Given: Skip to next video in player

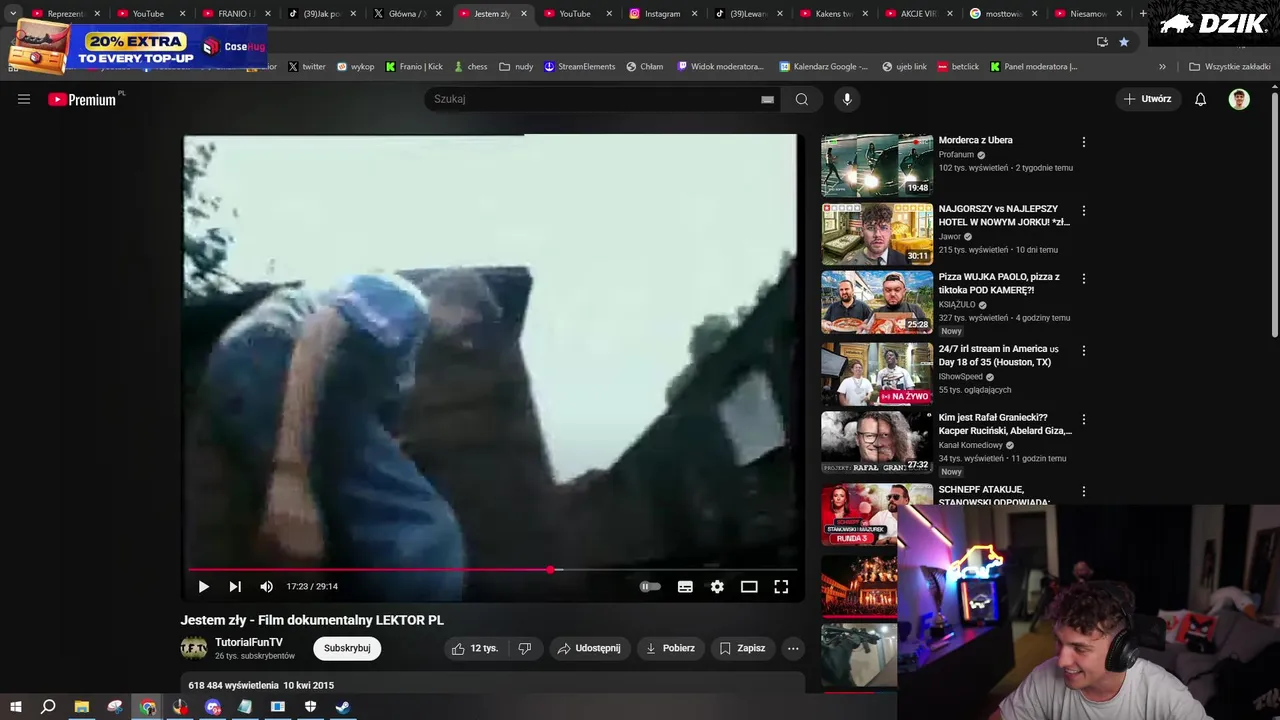Looking at the screenshot, I should [x=235, y=587].
